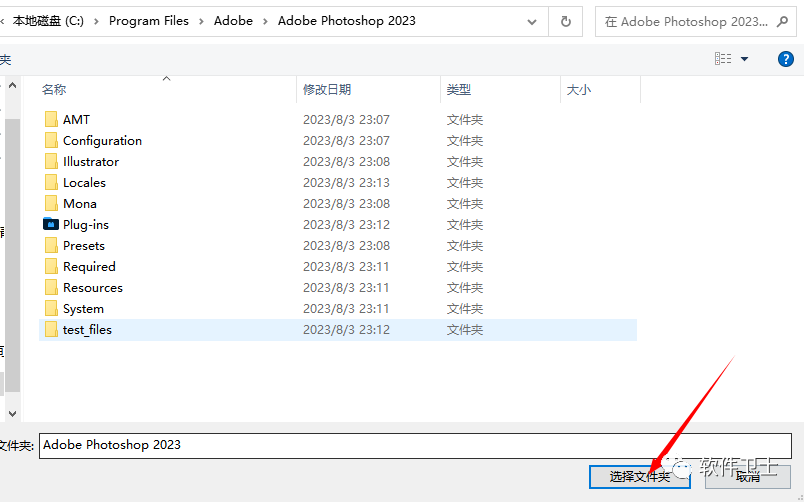Select the row named Resources
The width and height of the screenshot is (804, 502).
(337, 288)
